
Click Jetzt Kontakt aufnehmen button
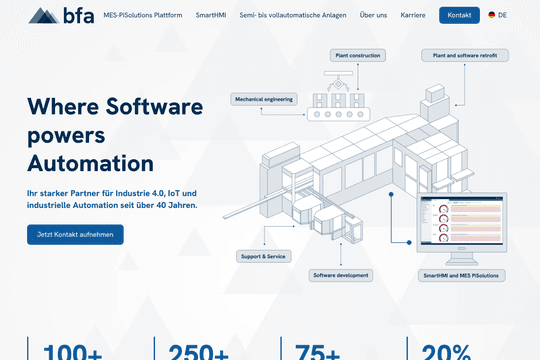[75, 235]
